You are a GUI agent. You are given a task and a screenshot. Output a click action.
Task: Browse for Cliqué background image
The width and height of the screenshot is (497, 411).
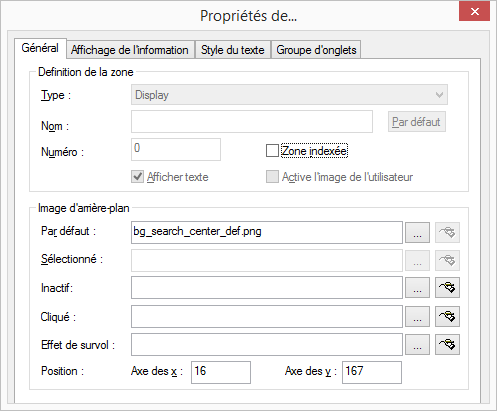coord(417,316)
